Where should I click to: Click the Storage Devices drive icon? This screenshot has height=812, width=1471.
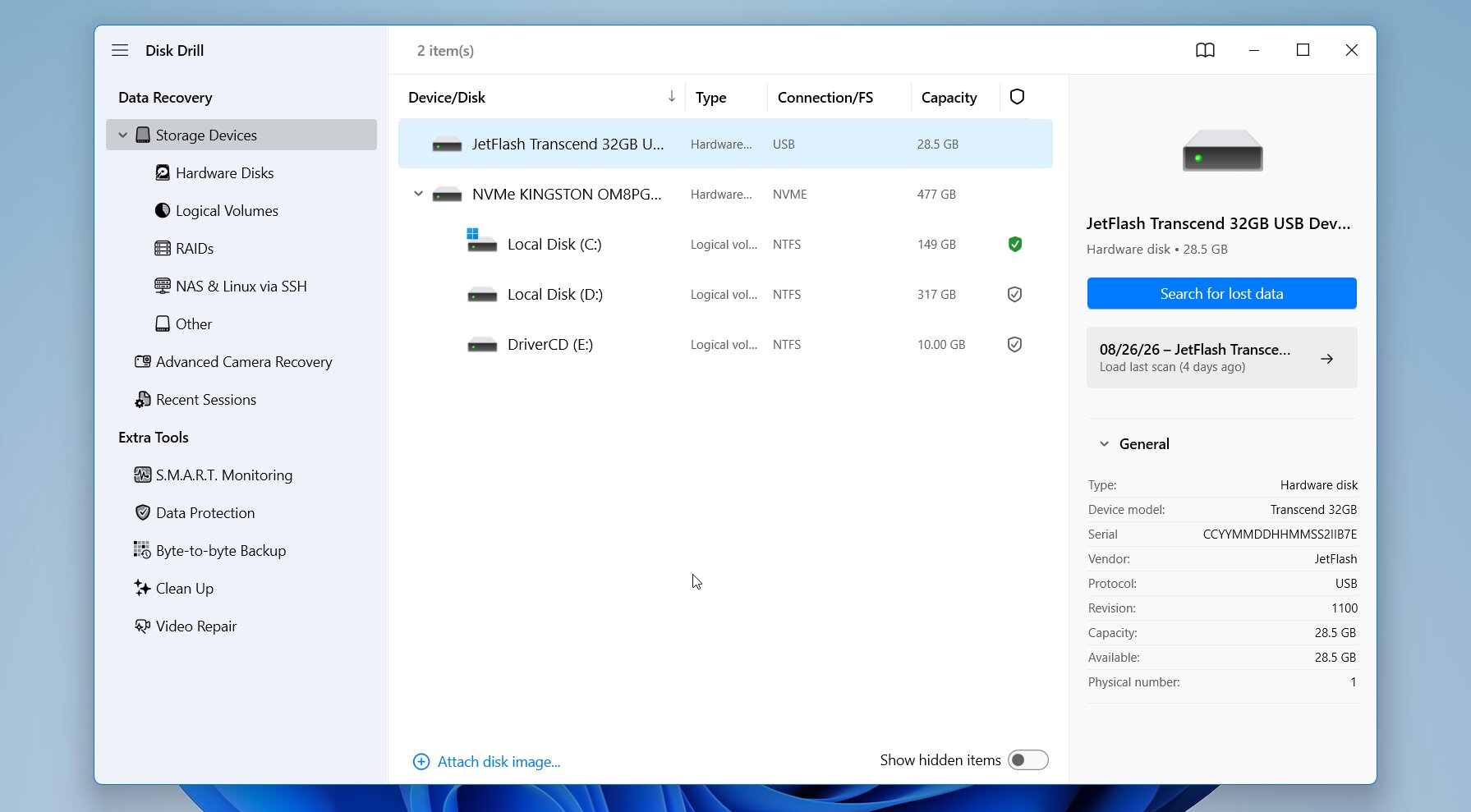[x=143, y=135]
